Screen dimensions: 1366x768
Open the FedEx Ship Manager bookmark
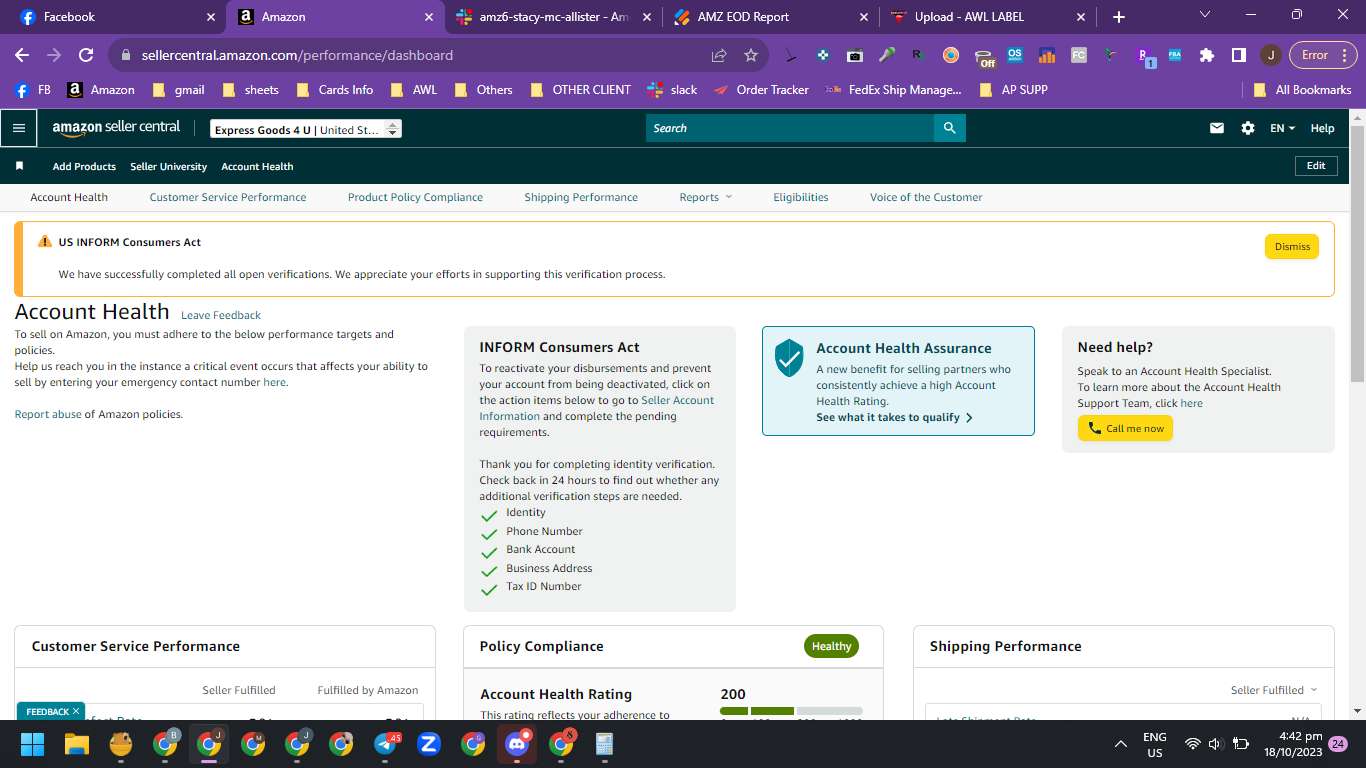point(894,89)
